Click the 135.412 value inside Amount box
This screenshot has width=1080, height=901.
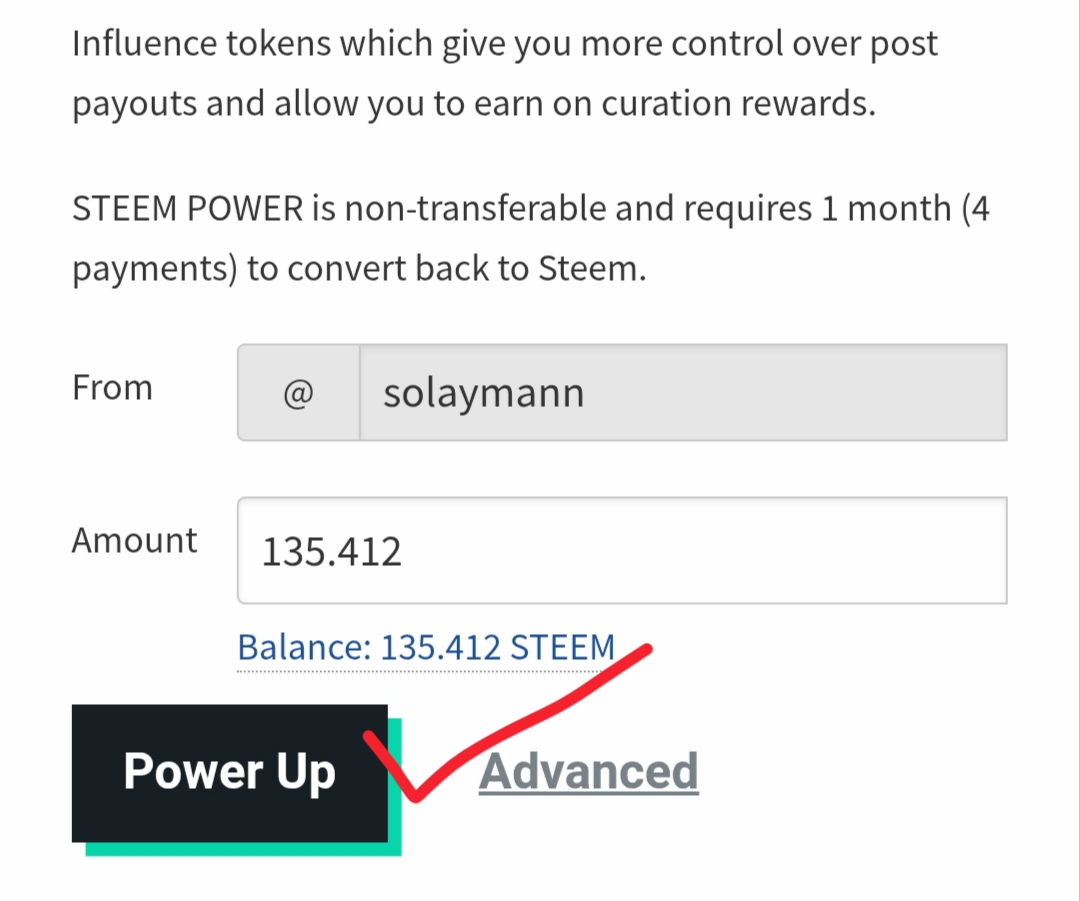tap(331, 552)
